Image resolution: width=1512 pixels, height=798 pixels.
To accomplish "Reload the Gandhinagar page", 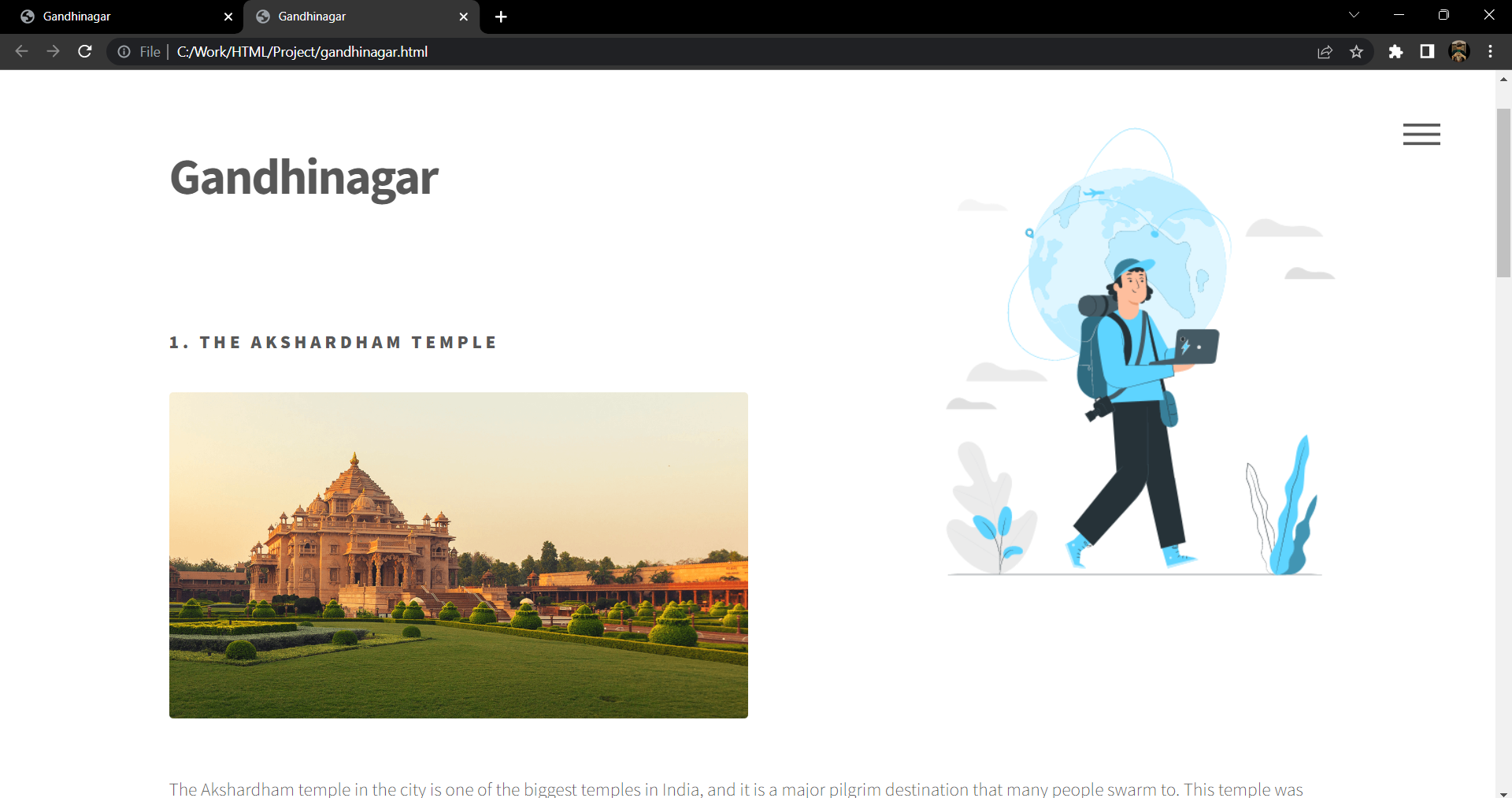I will click(85, 51).
